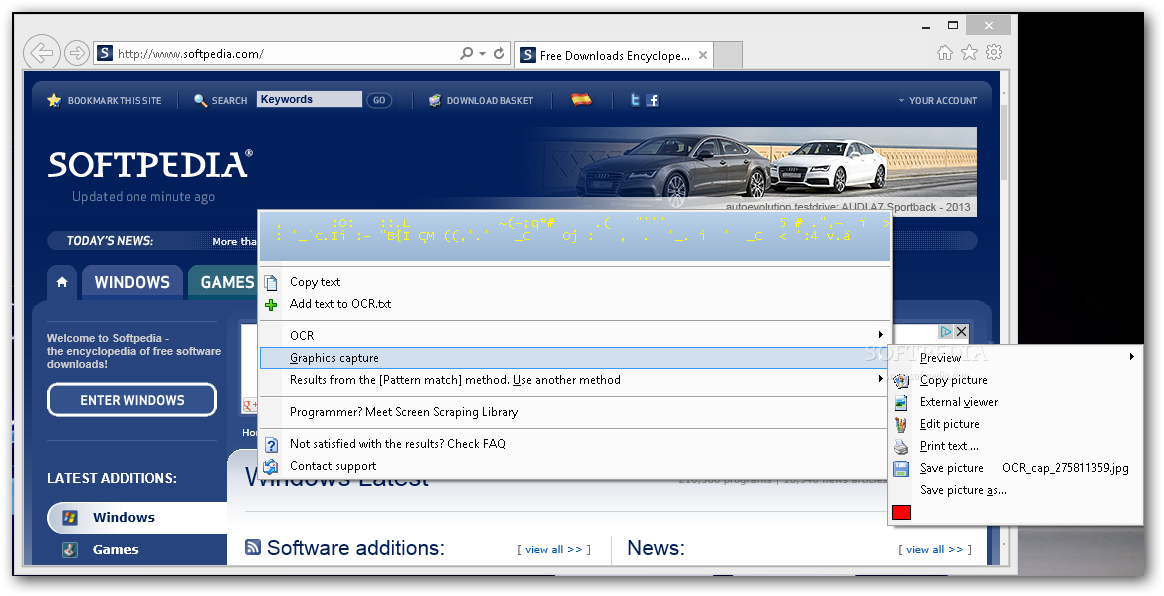
Task: Click the question mark FAQ icon
Action: [272, 445]
